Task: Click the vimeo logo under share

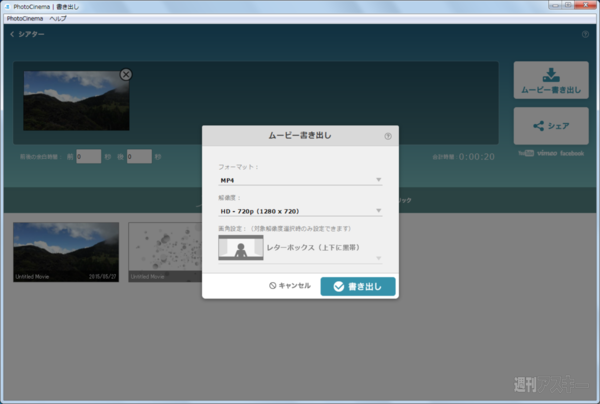Action: [547, 153]
